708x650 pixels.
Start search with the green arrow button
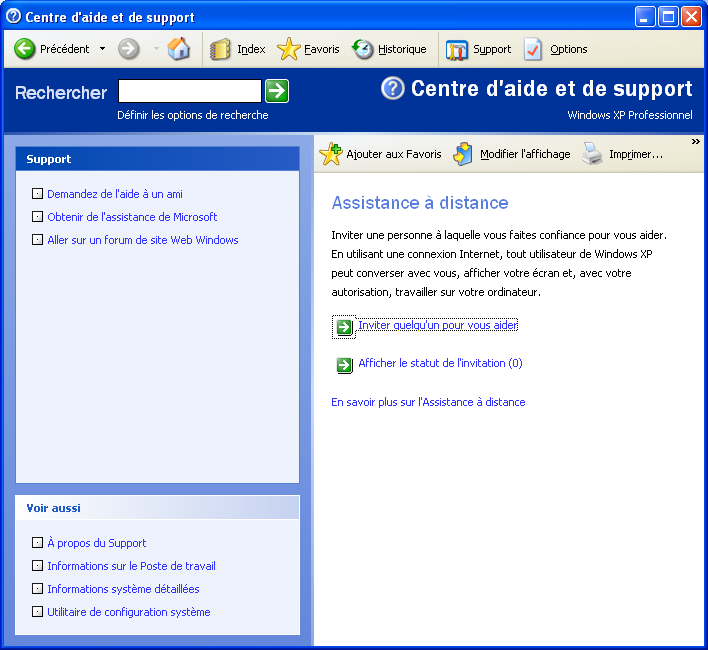[277, 91]
